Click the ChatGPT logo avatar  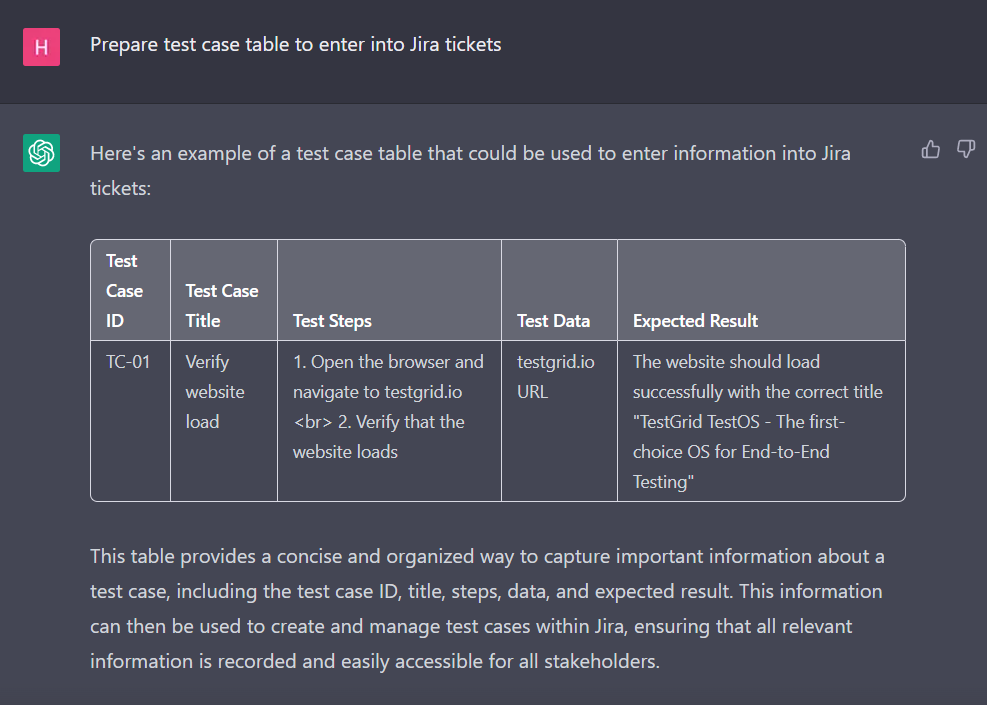pyautogui.click(x=42, y=153)
